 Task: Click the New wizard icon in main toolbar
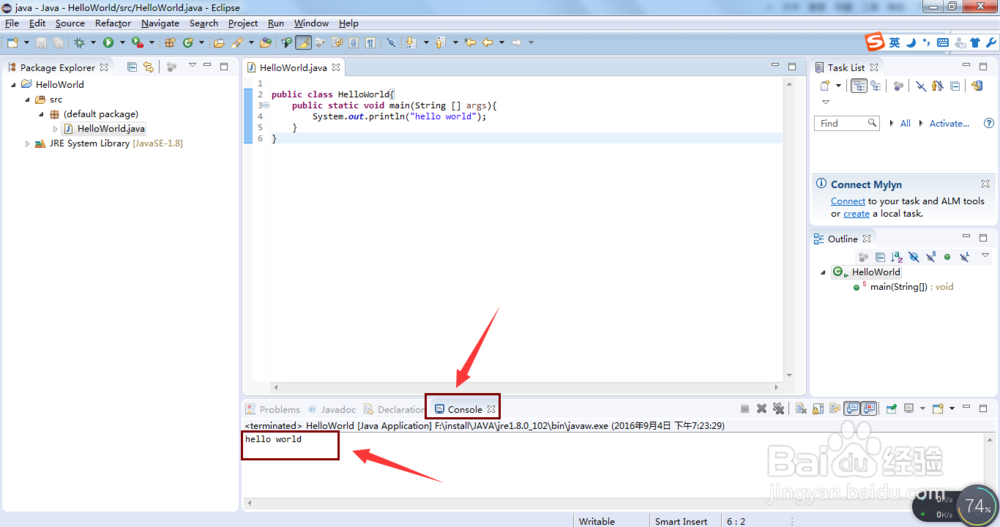coord(13,43)
